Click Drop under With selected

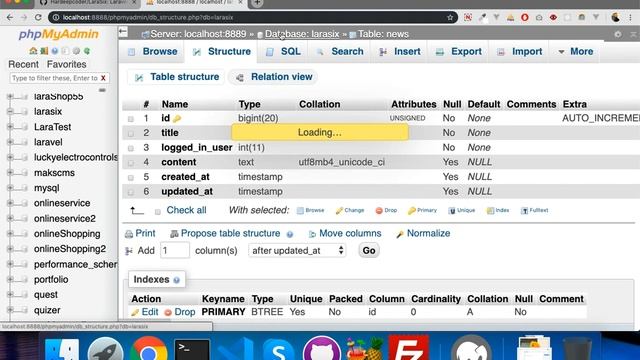386,210
